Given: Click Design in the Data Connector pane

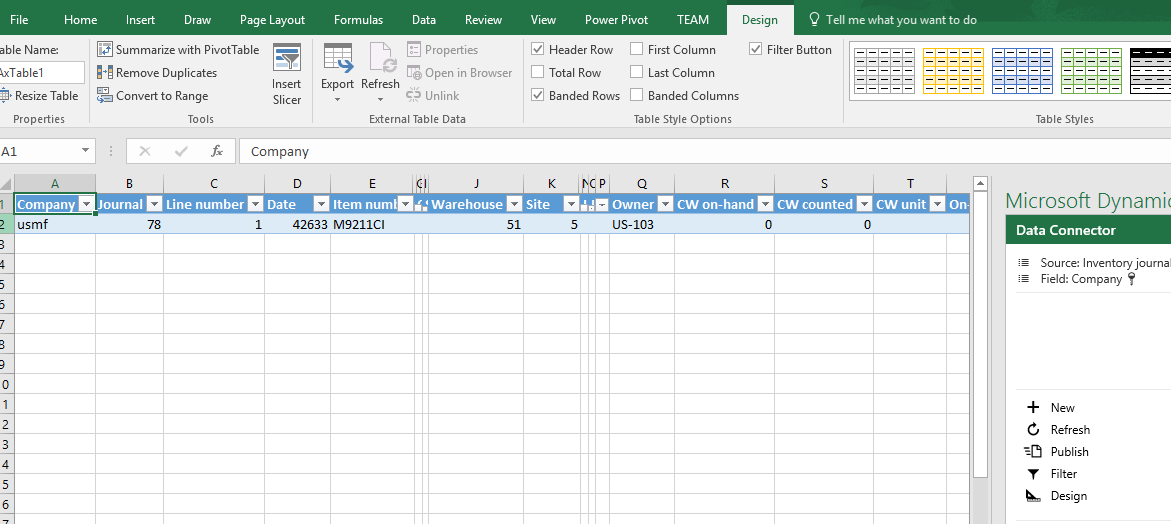Looking at the screenshot, I should pyautogui.click(x=1068, y=496).
